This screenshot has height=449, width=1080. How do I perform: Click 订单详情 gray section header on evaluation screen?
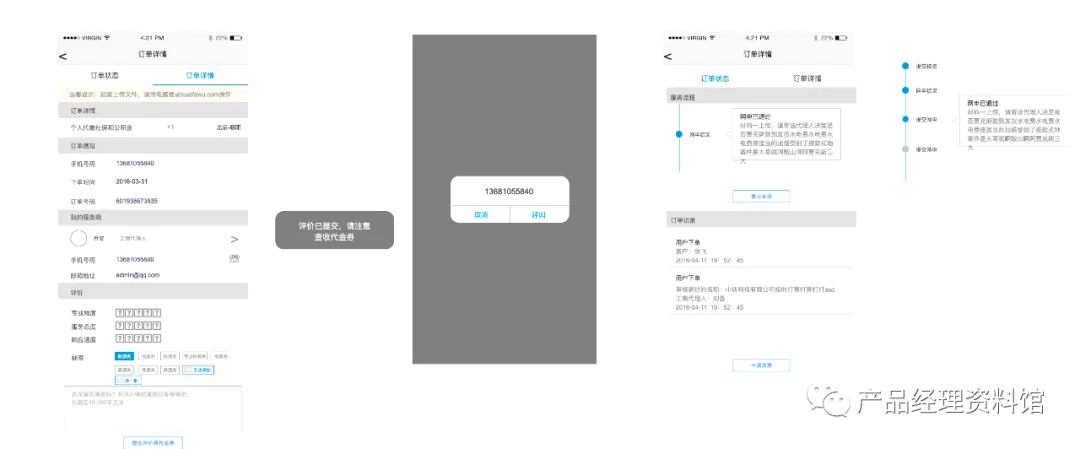153,110
